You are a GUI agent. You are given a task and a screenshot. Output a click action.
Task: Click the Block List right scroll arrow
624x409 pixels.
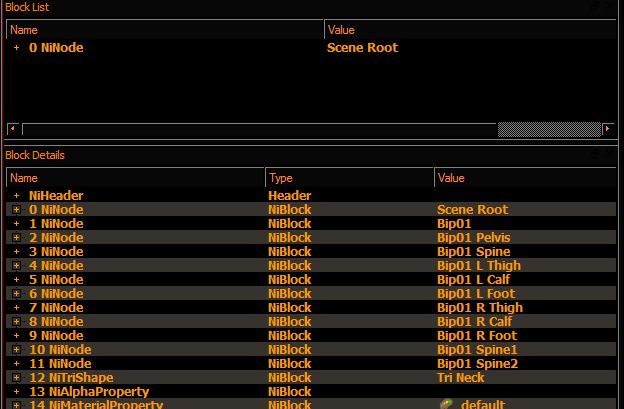pyautogui.click(x=608, y=129)
